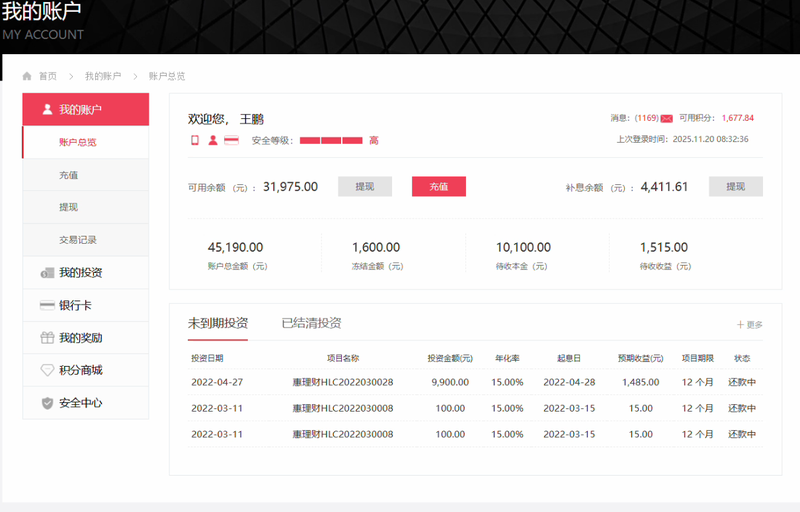The width and height of the screenshot is (800, 512).
Task: Open 交易记录 sidebar item
Action: (x=86, y=240)
